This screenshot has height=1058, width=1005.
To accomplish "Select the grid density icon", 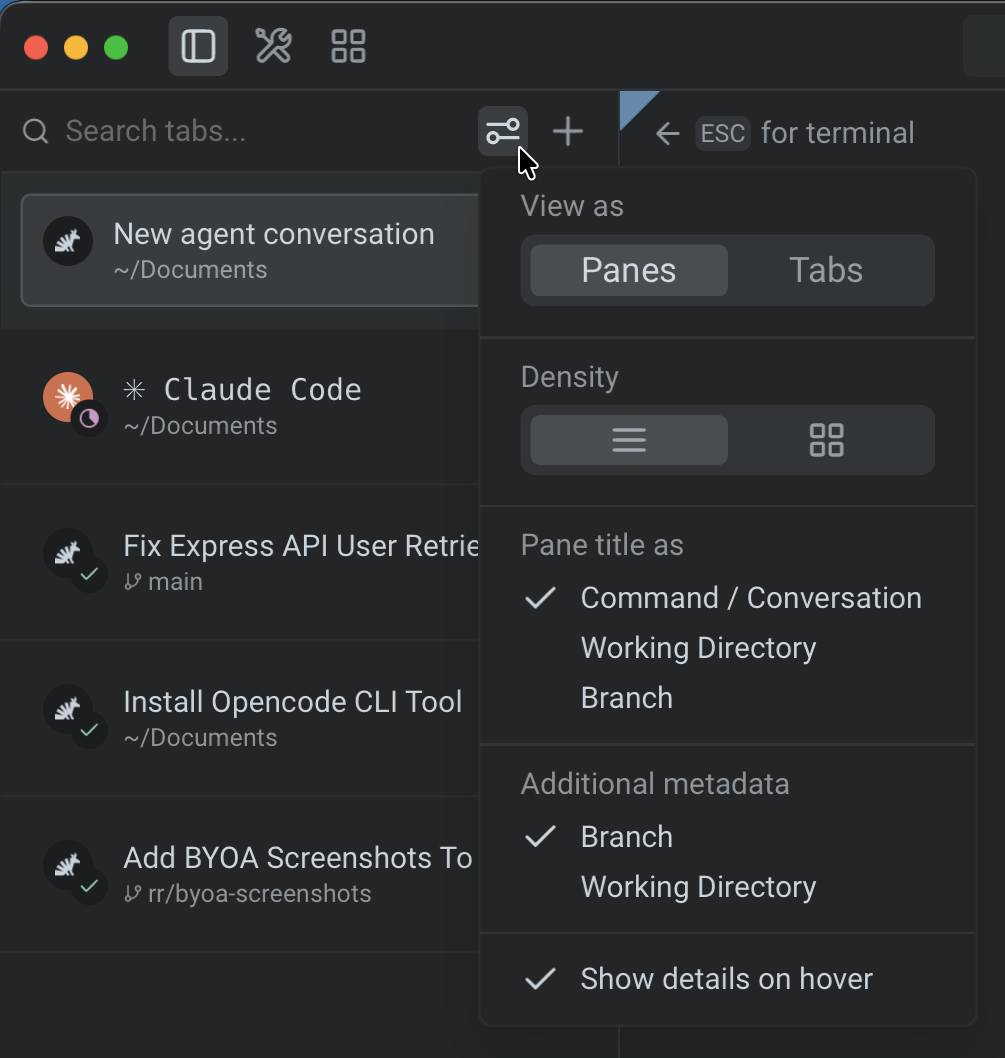I will pos(828,440).
